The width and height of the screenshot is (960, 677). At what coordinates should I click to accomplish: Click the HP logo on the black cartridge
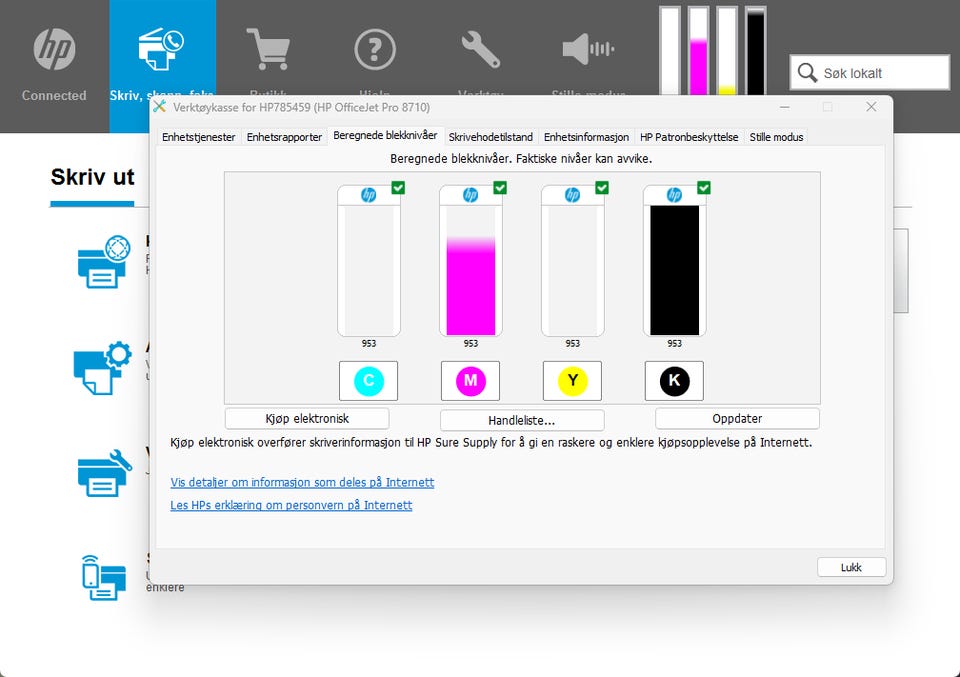coord(674,195)
